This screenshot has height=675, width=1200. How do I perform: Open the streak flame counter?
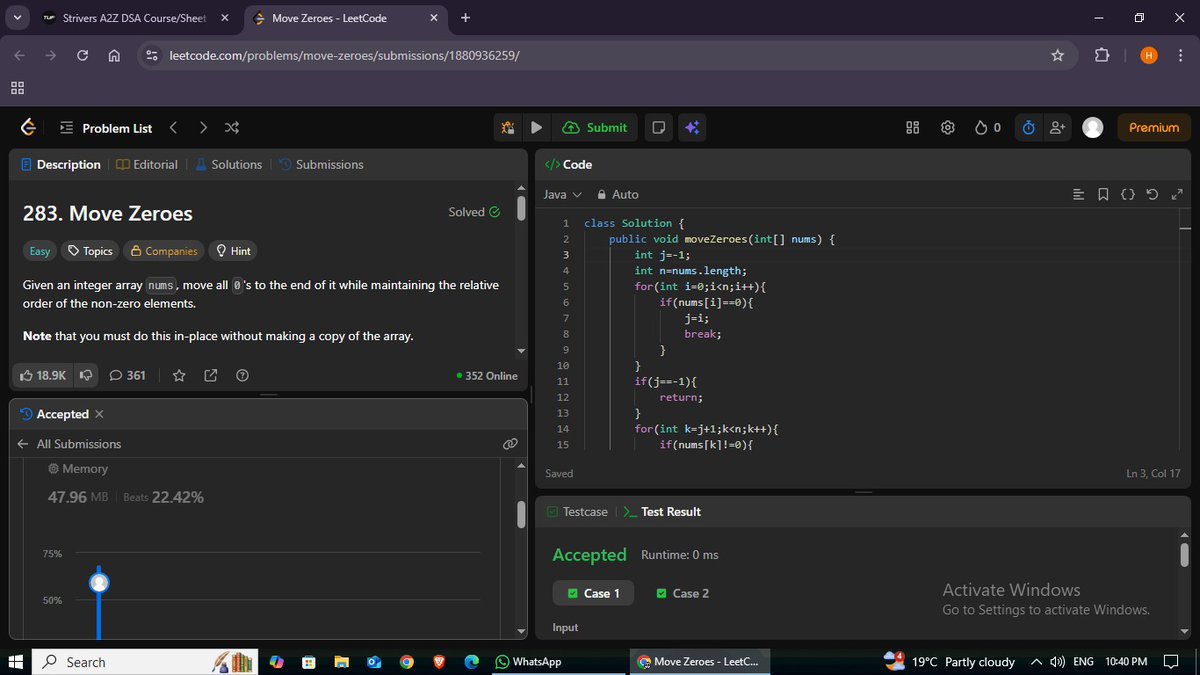(x=987, y=127)
